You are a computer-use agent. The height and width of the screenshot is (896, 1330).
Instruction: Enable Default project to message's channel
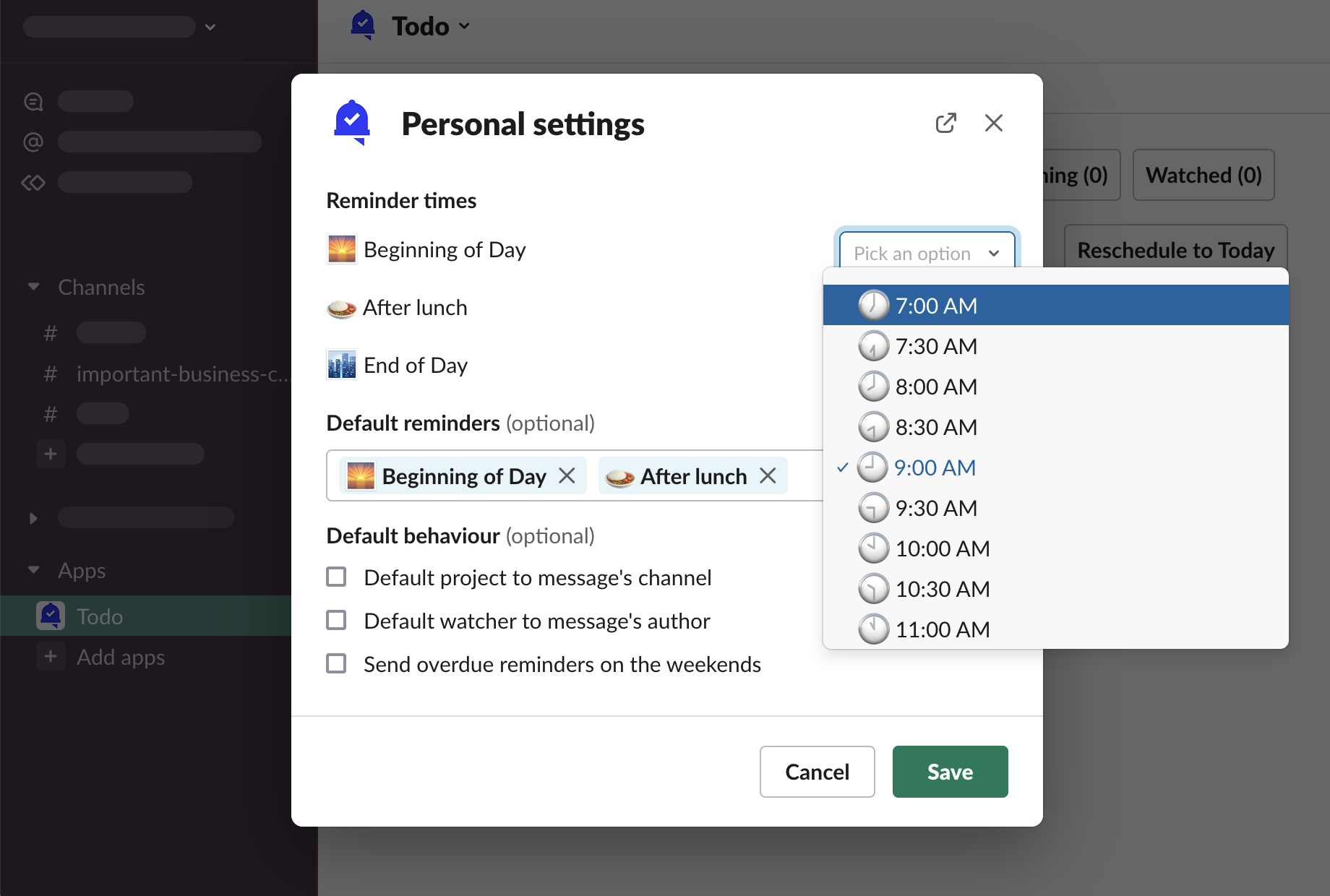click(x=336, y=577)
